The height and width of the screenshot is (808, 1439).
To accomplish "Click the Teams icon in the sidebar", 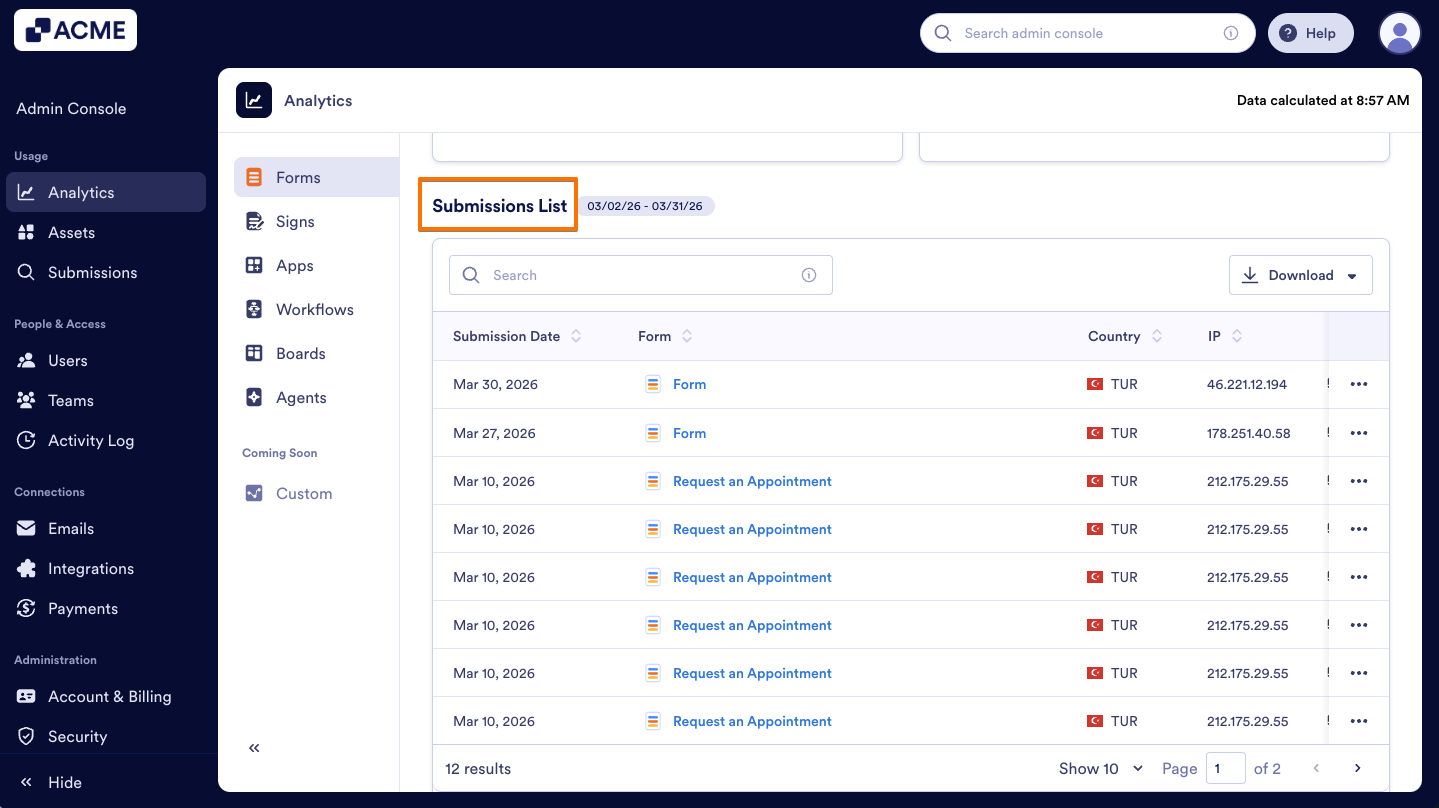I will 27,400.
